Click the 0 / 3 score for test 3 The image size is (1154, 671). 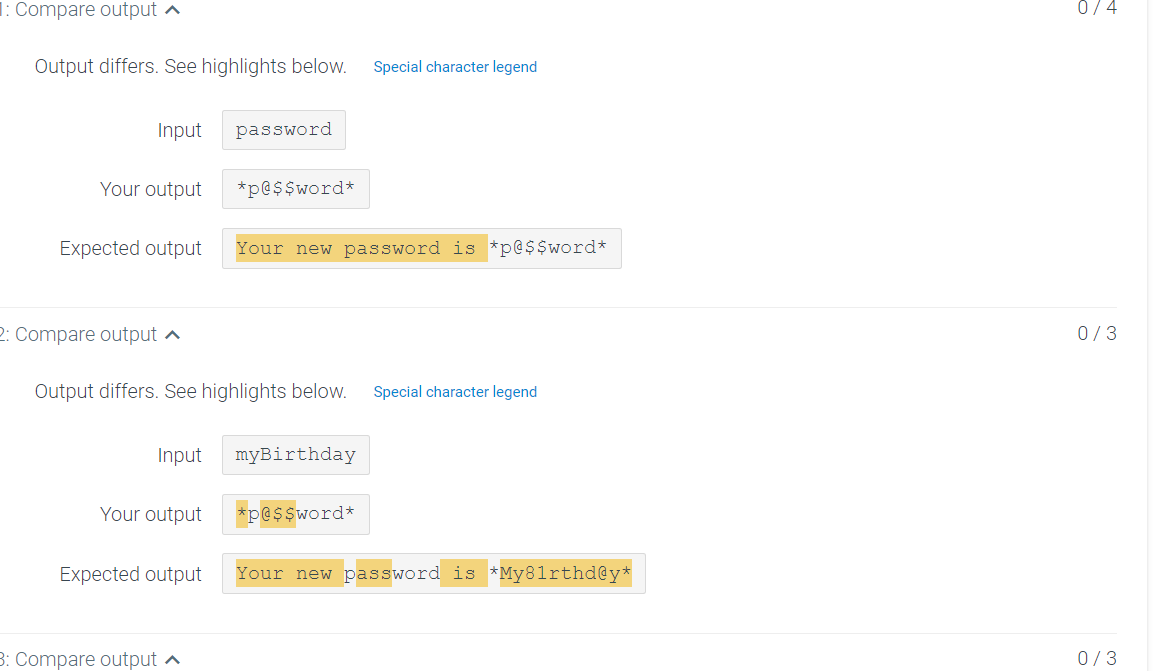click(x=1096, y=658)
